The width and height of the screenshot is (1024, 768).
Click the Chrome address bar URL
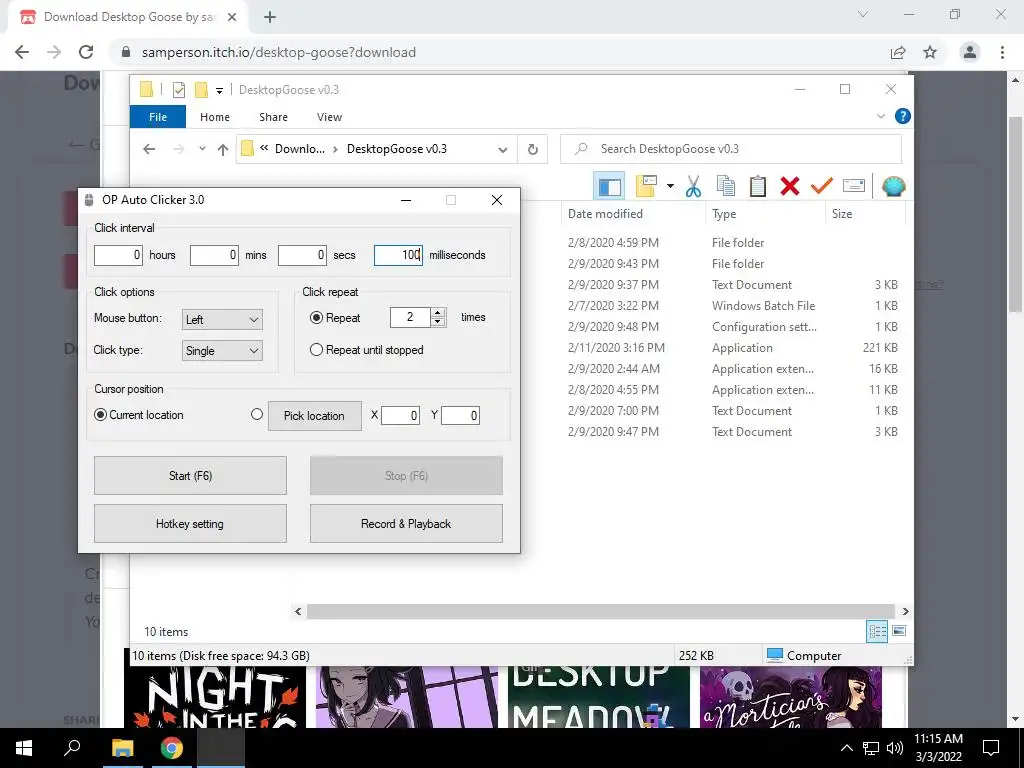[x=279, y=52]
